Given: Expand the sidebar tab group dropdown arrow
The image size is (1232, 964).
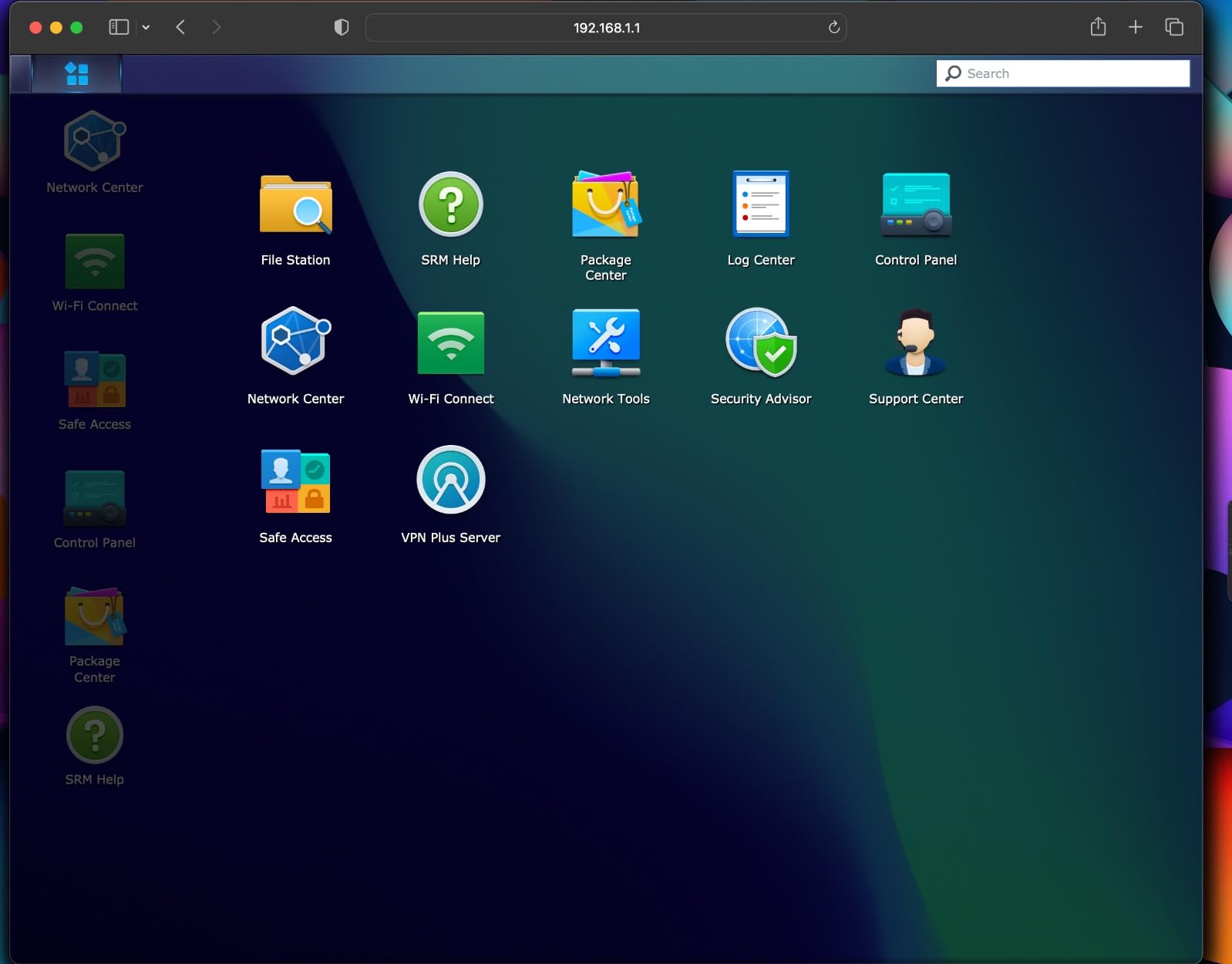Looking at the screenshot, I should [146, 28].
